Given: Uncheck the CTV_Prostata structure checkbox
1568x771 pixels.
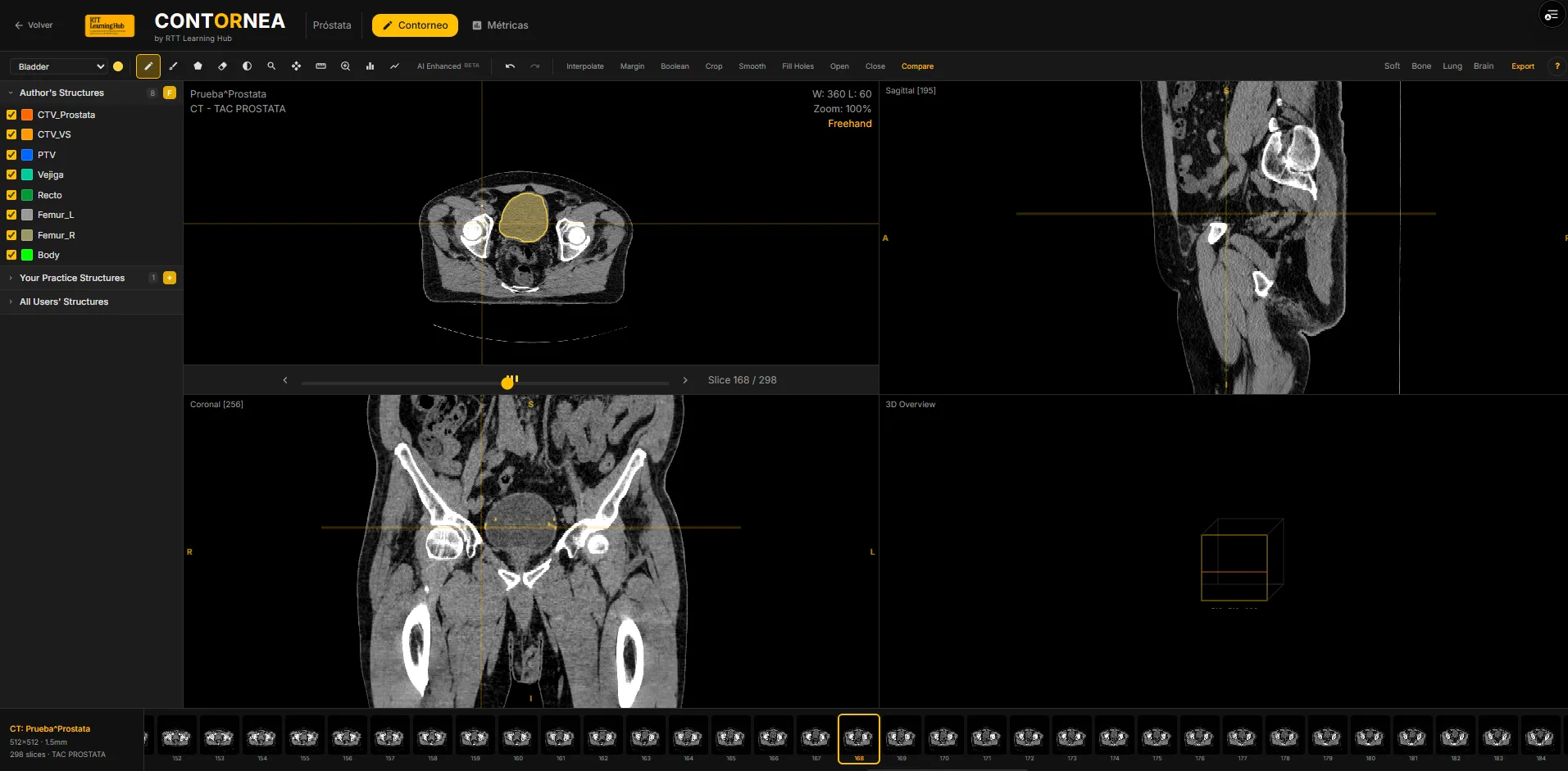Looking at the screenshot, I should 11,115.
